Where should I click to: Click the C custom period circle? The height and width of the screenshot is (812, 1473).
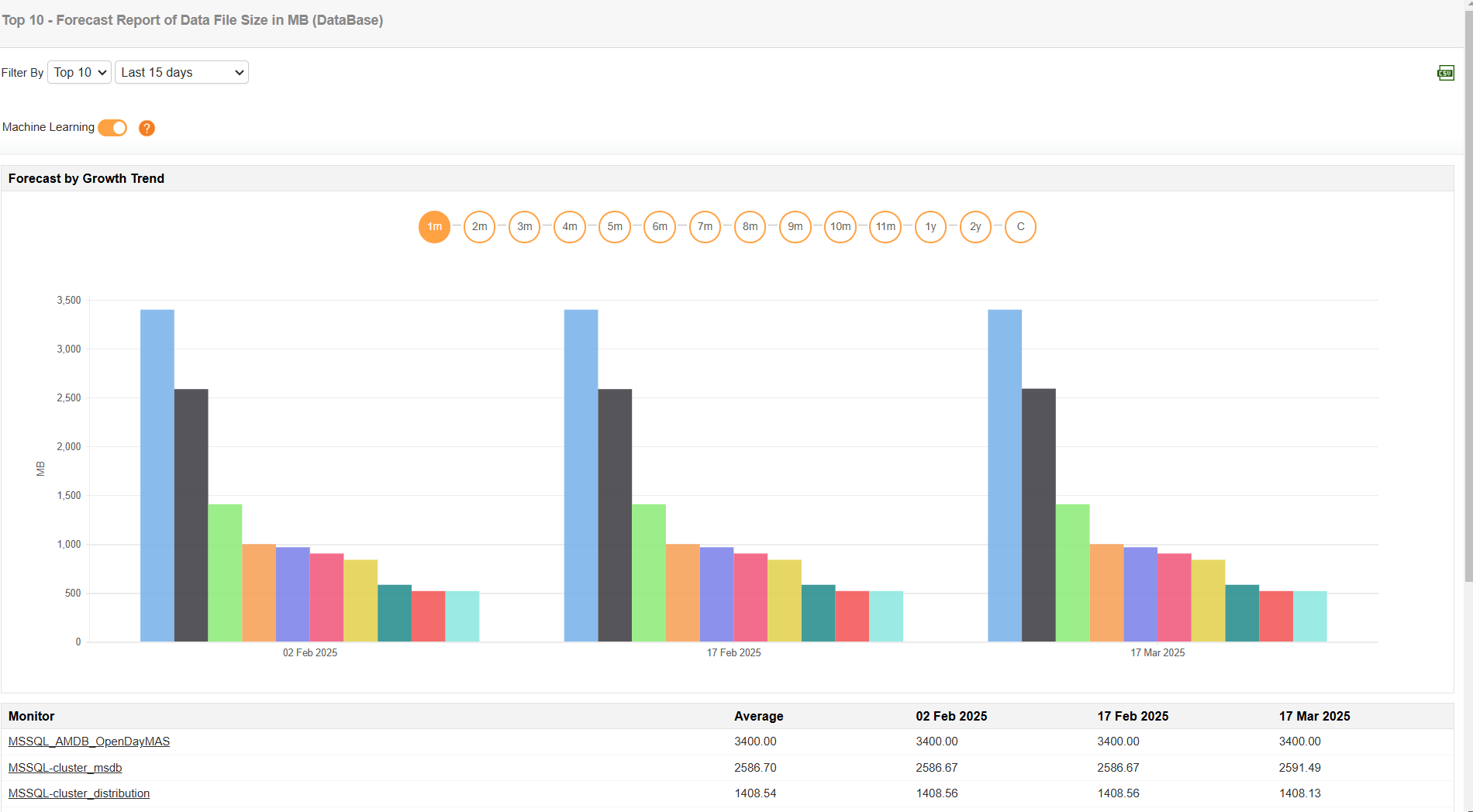pyautogui.click(x=1020, y=227)
